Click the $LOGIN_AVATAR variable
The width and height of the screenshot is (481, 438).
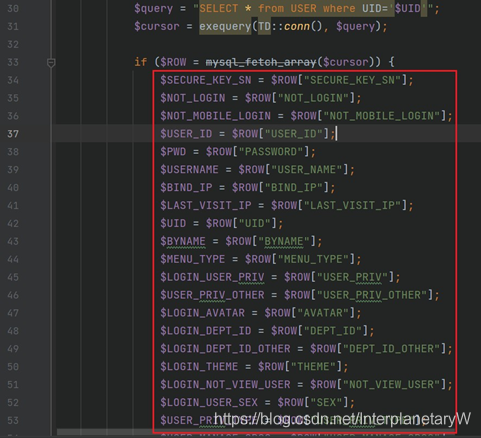click(x=202, y=313)
